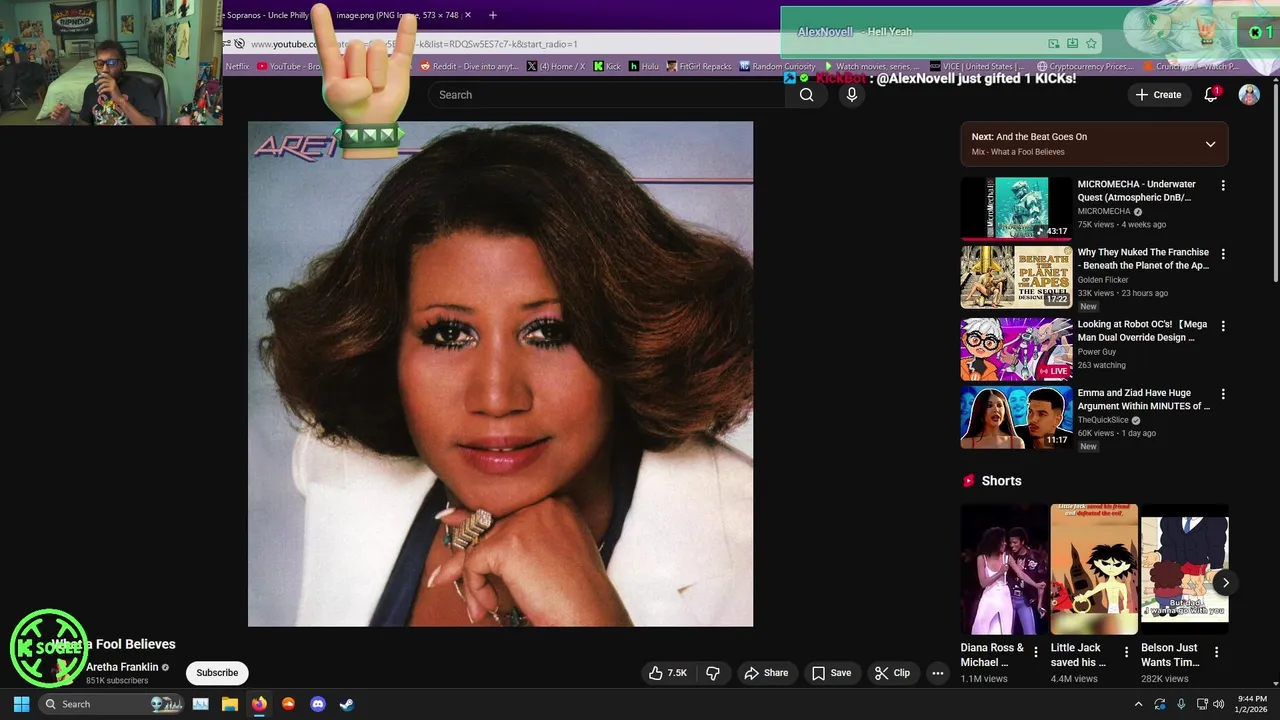The height and width of the screenshot is (720, 1280).
Task: Save the video to a playlist
Action: [832, 673]
